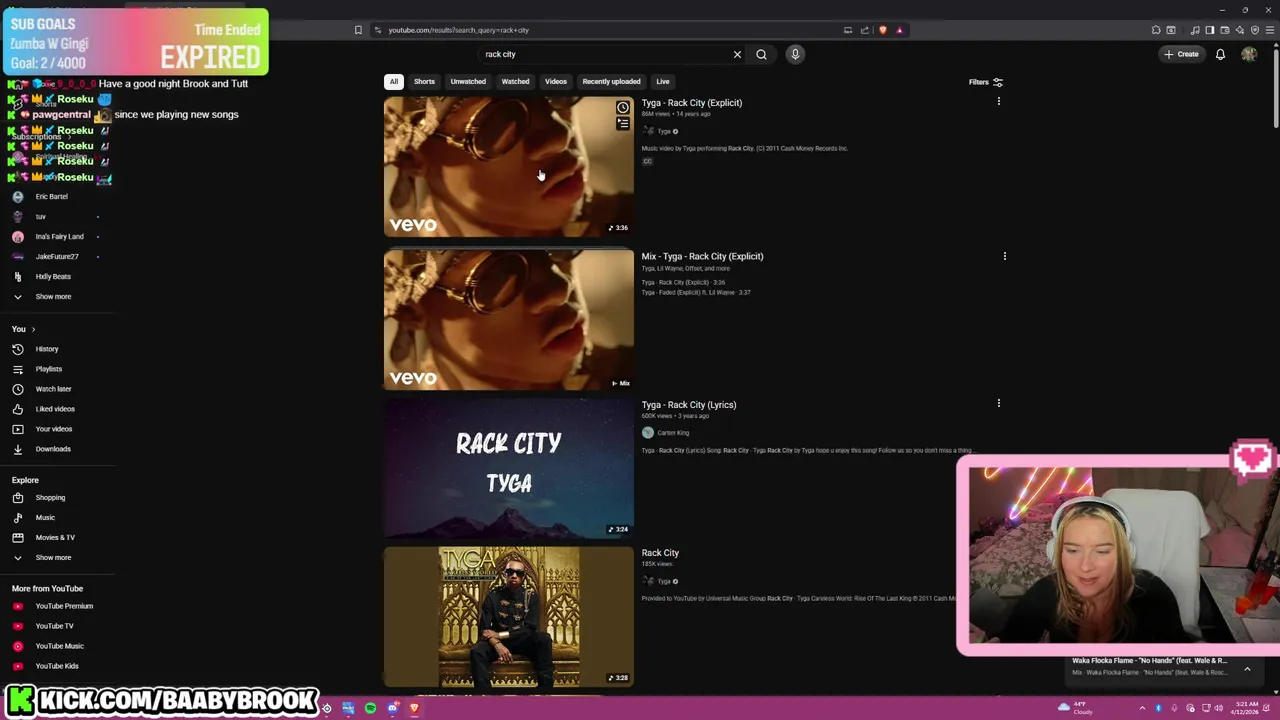Open YouTube Premium link
The width and height of the screenshot is (1280, 720).
point(64,606)
